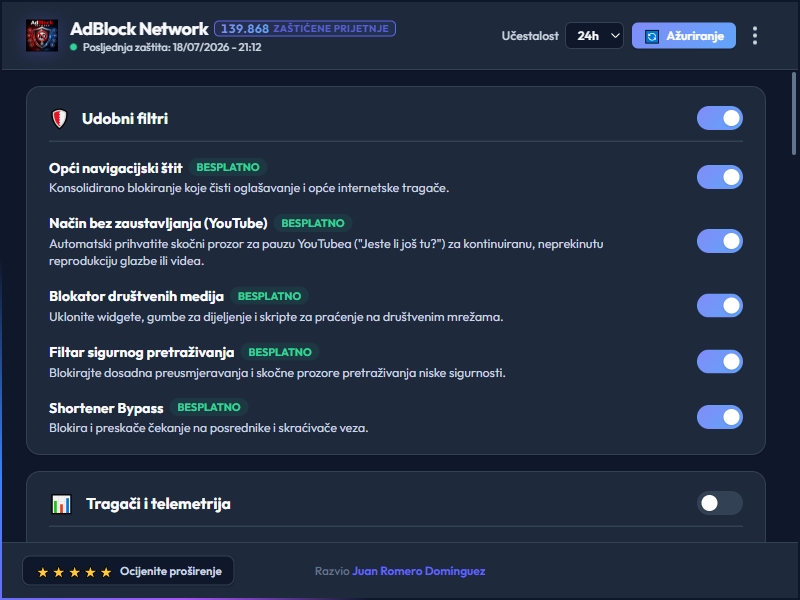Click the description starting with Blokira i preskače
This screenshot has height=600, width=800.
pyautogui.click(x=209, y=428)
